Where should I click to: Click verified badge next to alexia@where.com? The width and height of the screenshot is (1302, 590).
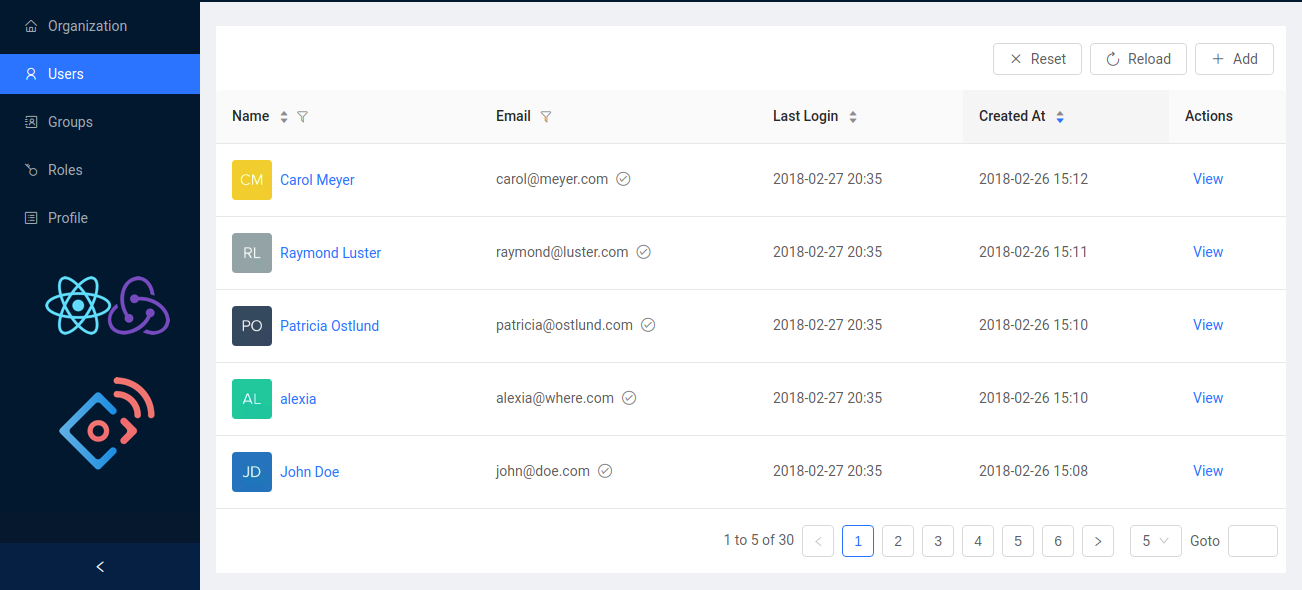coord(629,397)
